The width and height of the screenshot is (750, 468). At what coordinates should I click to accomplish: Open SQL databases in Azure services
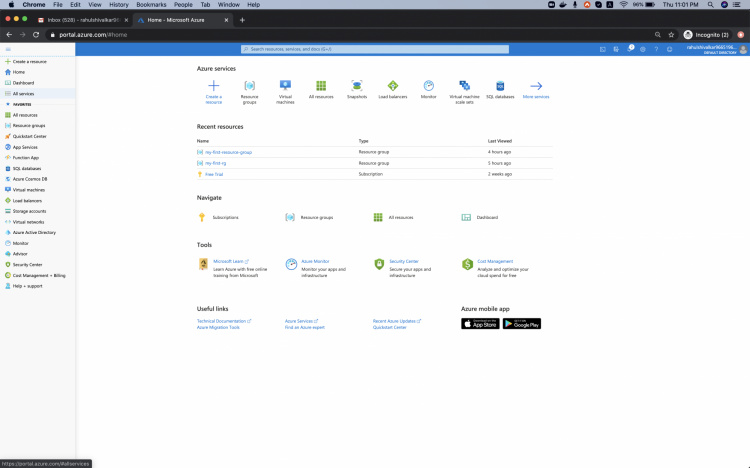pos(500,86)
